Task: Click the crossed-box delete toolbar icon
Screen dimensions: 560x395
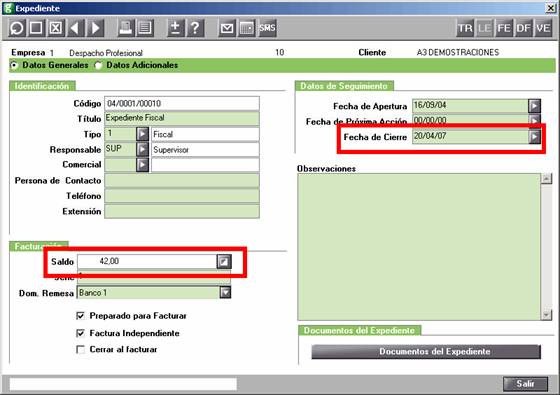Action: coord(55,28)
